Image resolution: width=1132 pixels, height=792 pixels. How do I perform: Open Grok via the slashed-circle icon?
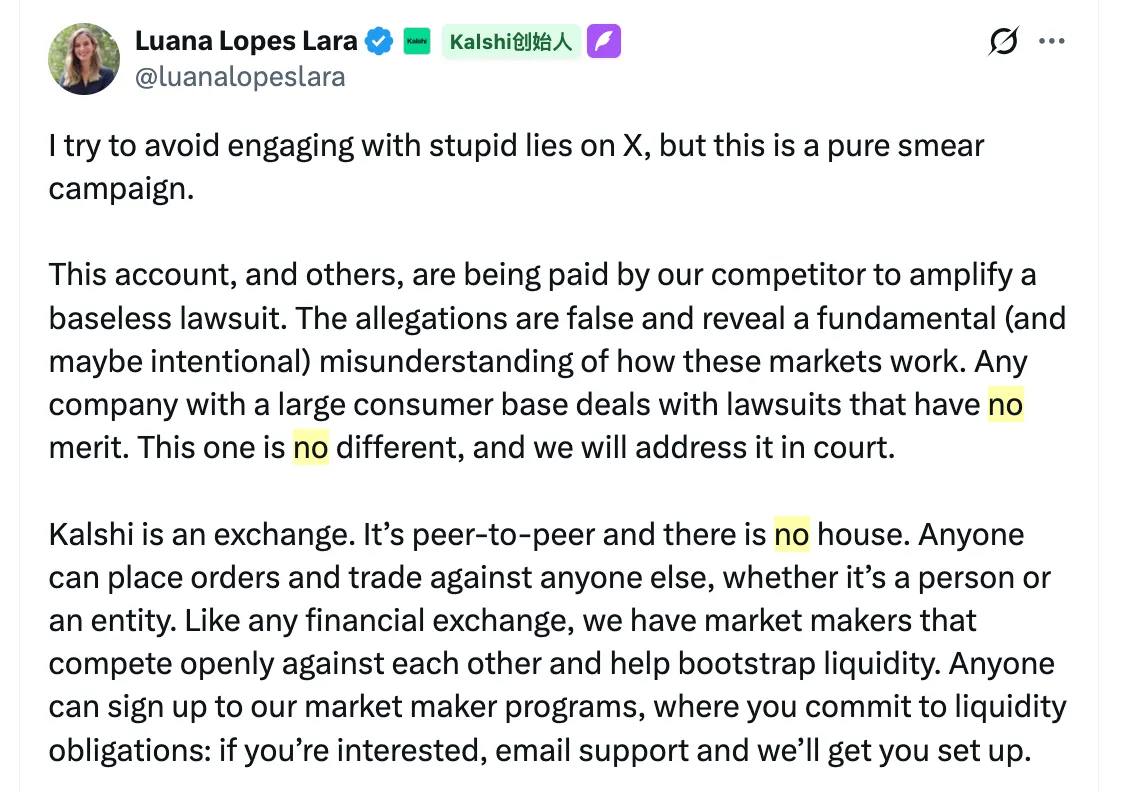[1003, 41]
